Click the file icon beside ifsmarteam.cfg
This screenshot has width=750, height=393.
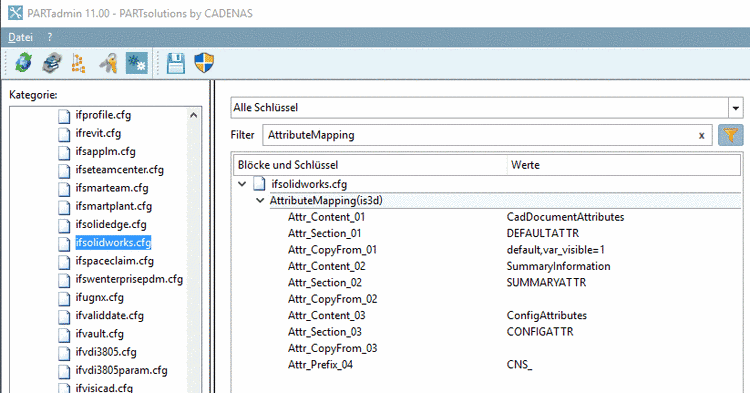click(64, 189)
